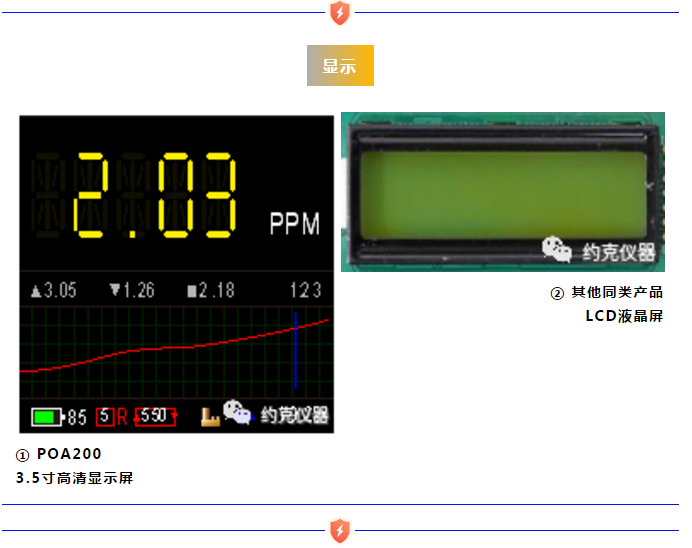Click the red boxed 5 indicator
The image size is (692, 548).
pos(105,416)
